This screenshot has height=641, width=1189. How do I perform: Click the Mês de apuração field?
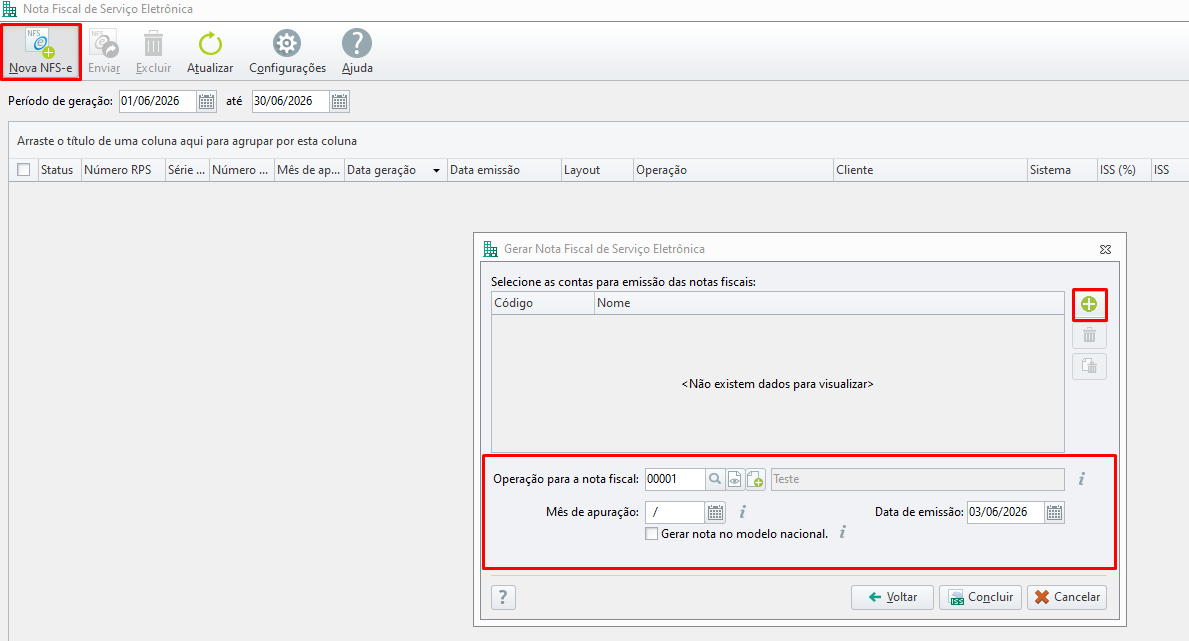pyautogui.click(x=674, y=512)
